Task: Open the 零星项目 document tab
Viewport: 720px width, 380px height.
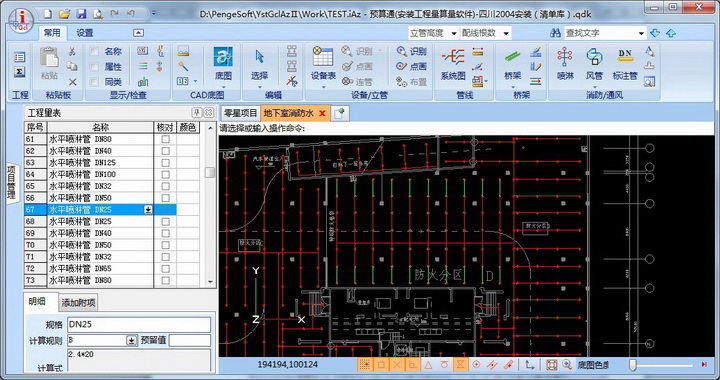Action: coord(241,113)
